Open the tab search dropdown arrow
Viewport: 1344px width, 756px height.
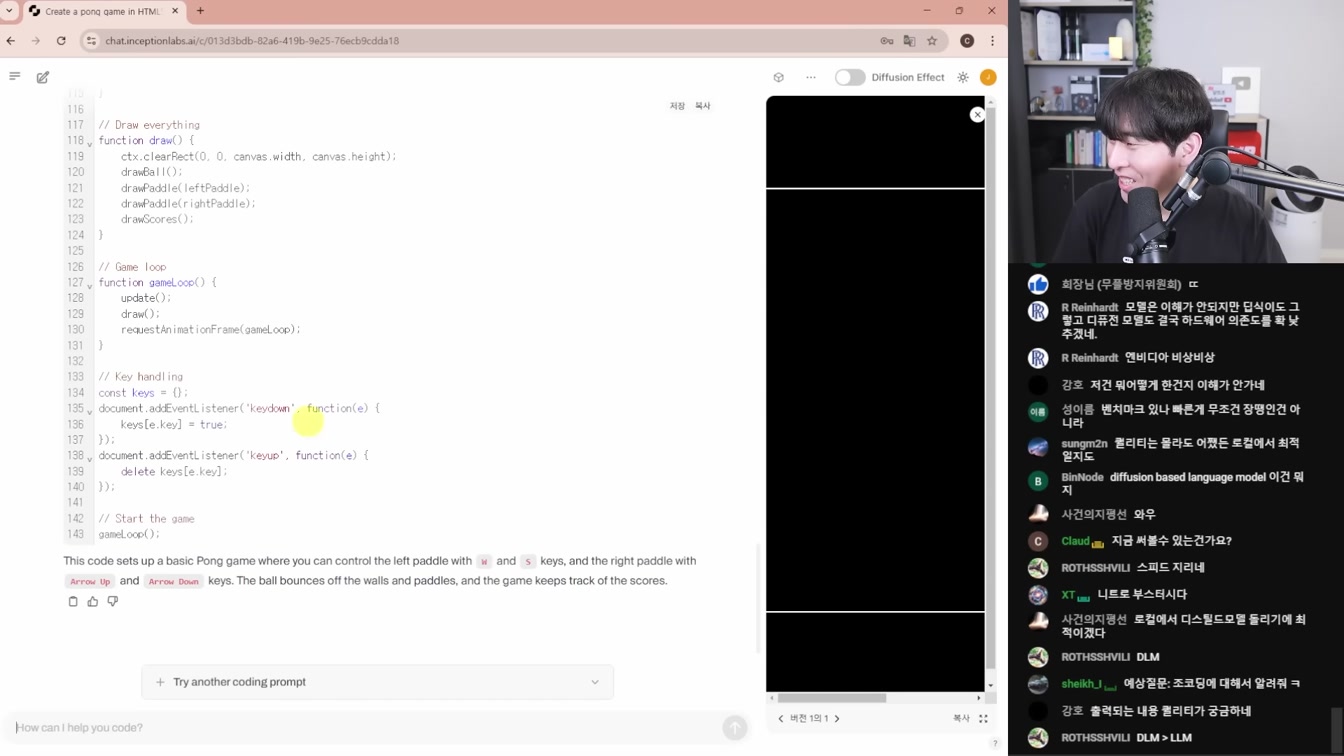(9, 11)
